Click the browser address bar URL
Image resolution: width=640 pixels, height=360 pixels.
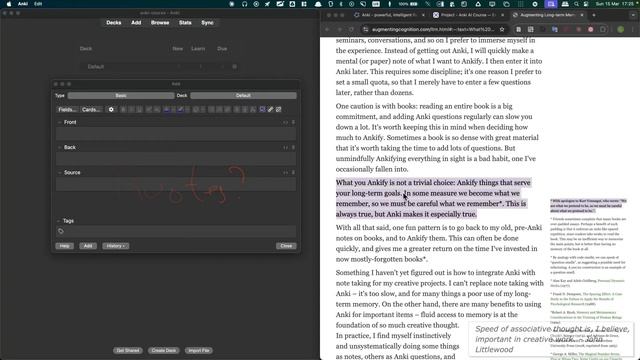click(433, 29)
